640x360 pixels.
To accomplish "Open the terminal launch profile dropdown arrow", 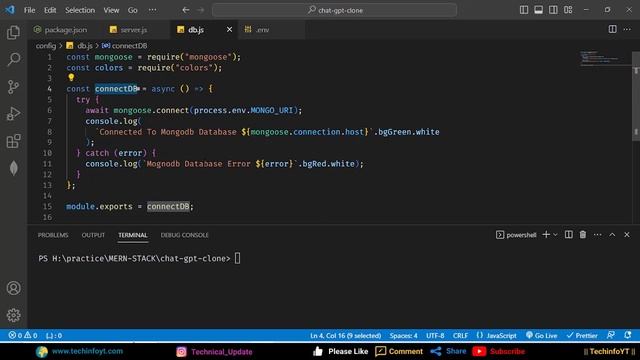I will click(x=555, y=235).
